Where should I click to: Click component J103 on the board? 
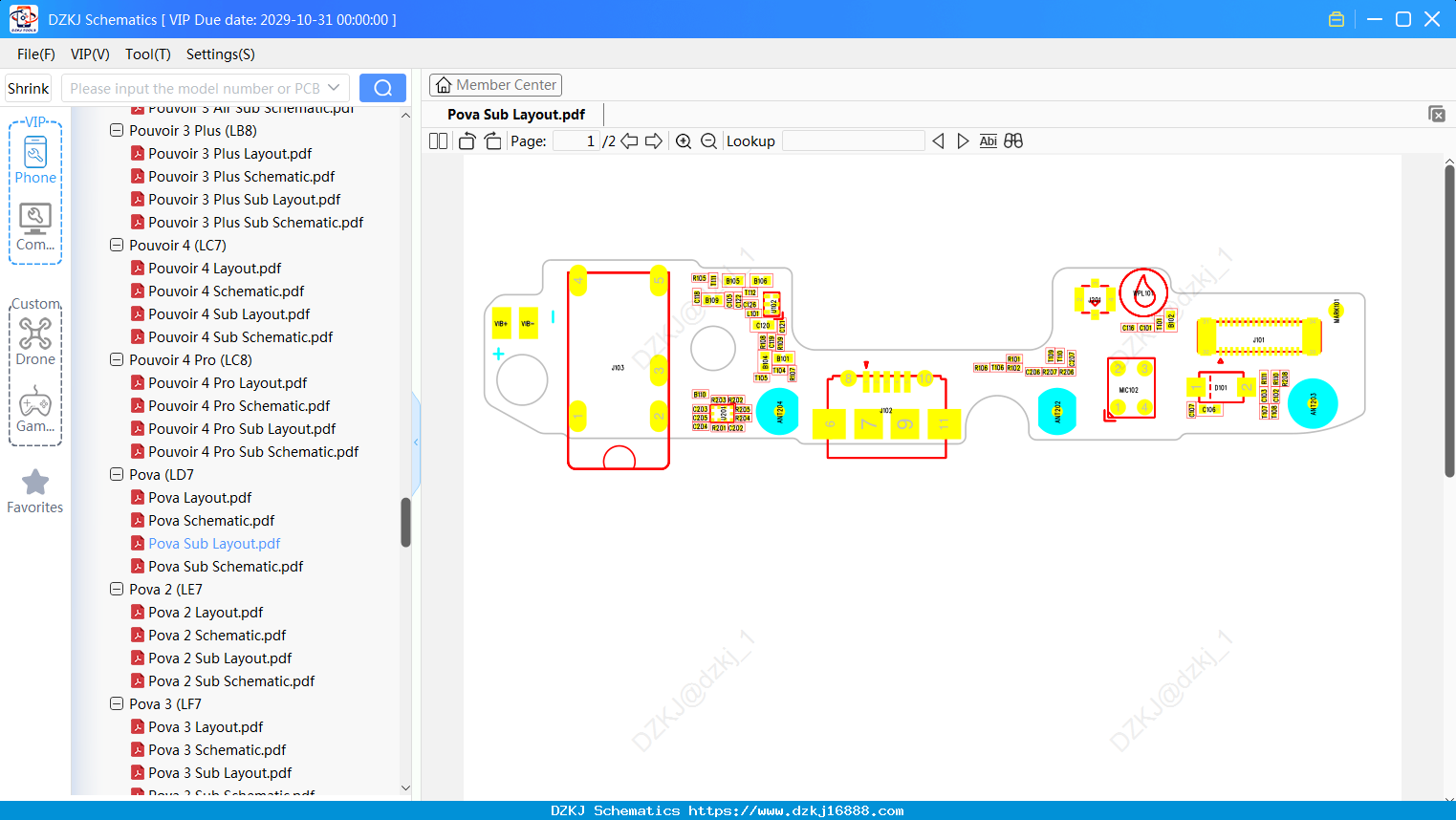point(619,369)
